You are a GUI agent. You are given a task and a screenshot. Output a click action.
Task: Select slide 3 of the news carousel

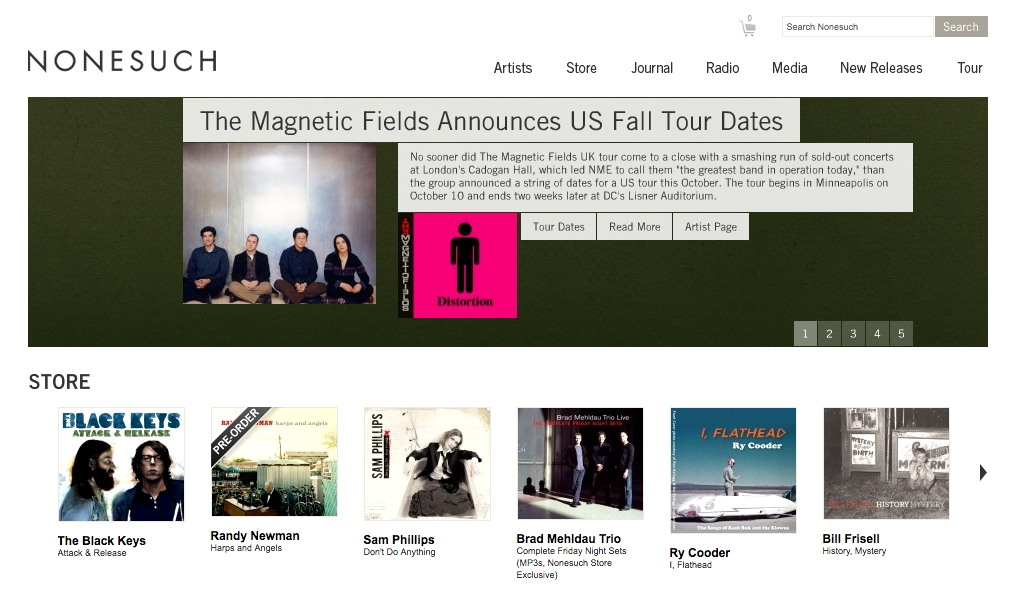853,333
